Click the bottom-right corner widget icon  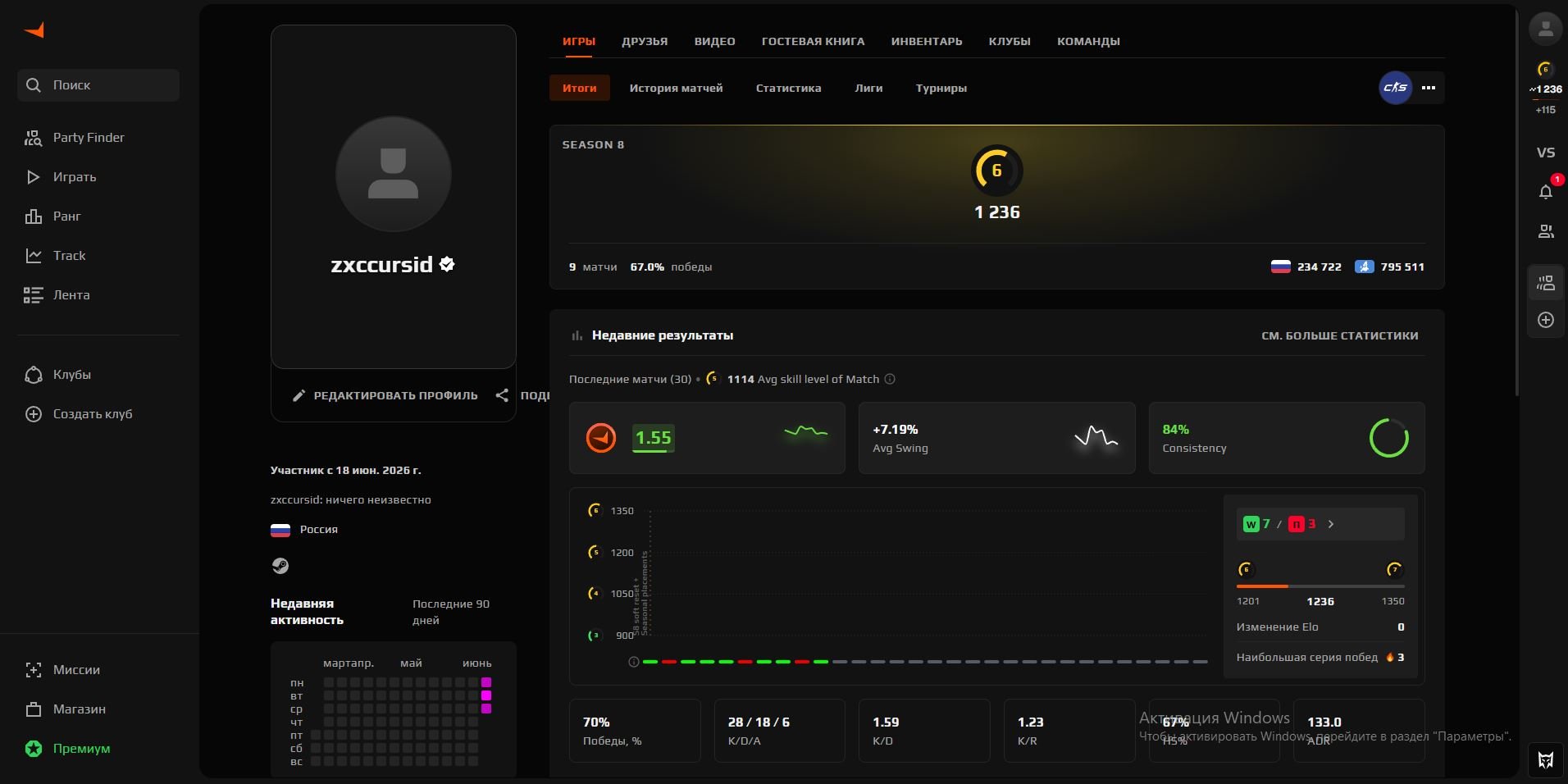click(1546, 760)
